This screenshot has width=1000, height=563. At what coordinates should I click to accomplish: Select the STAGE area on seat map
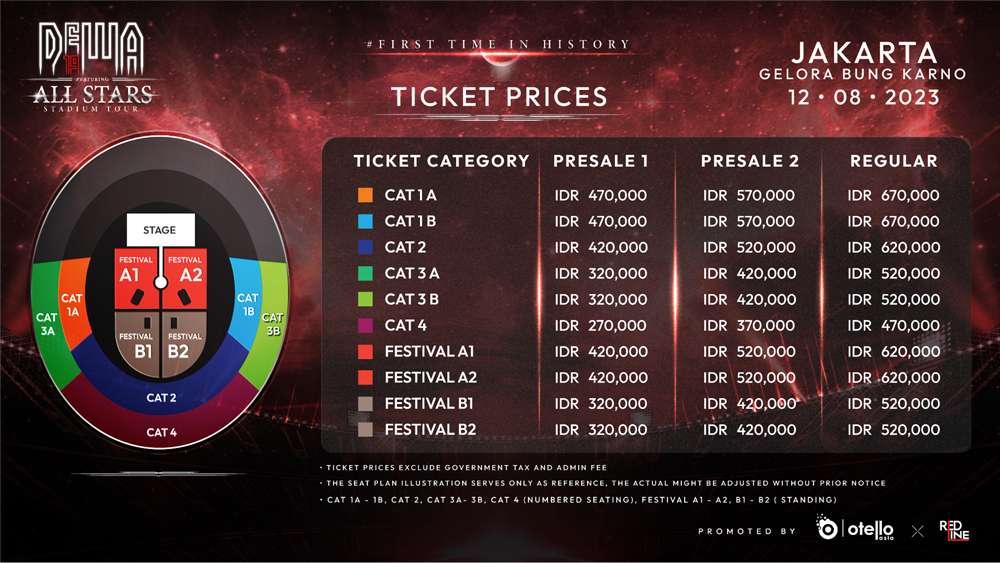159,231
